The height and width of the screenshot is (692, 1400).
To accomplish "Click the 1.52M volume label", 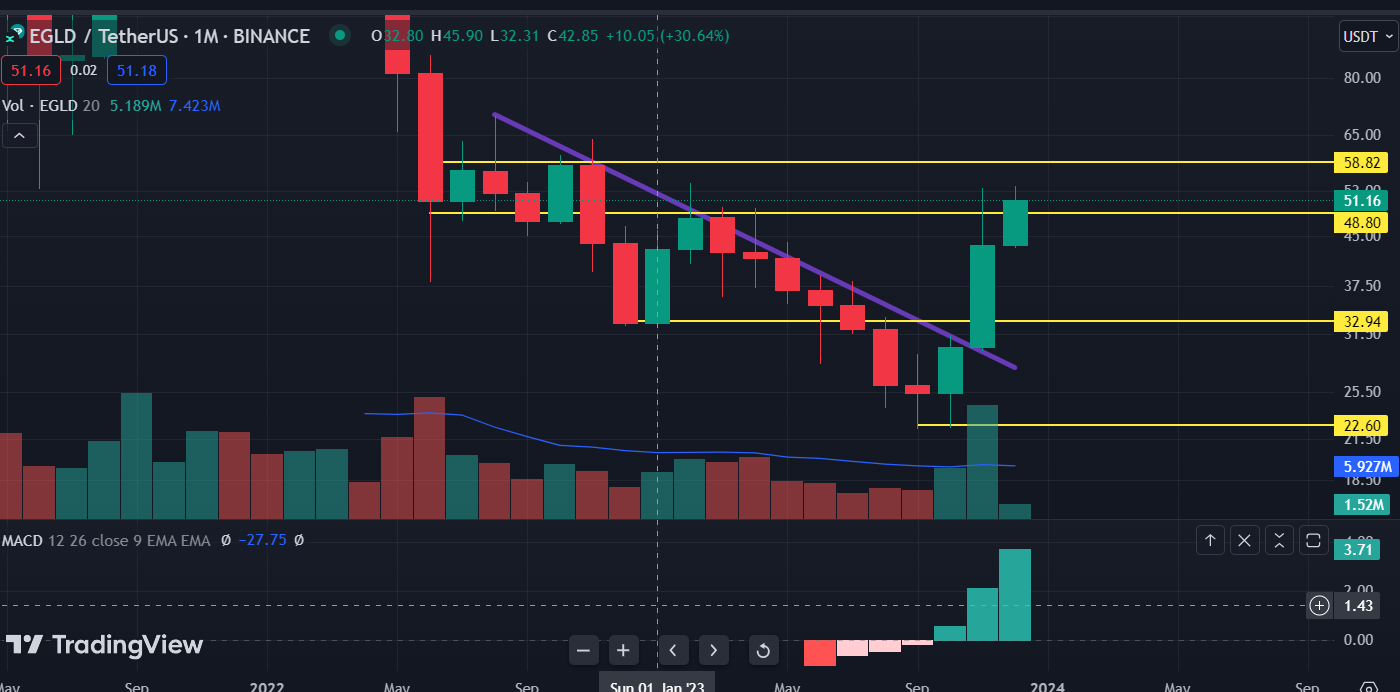I will 1364,504.
